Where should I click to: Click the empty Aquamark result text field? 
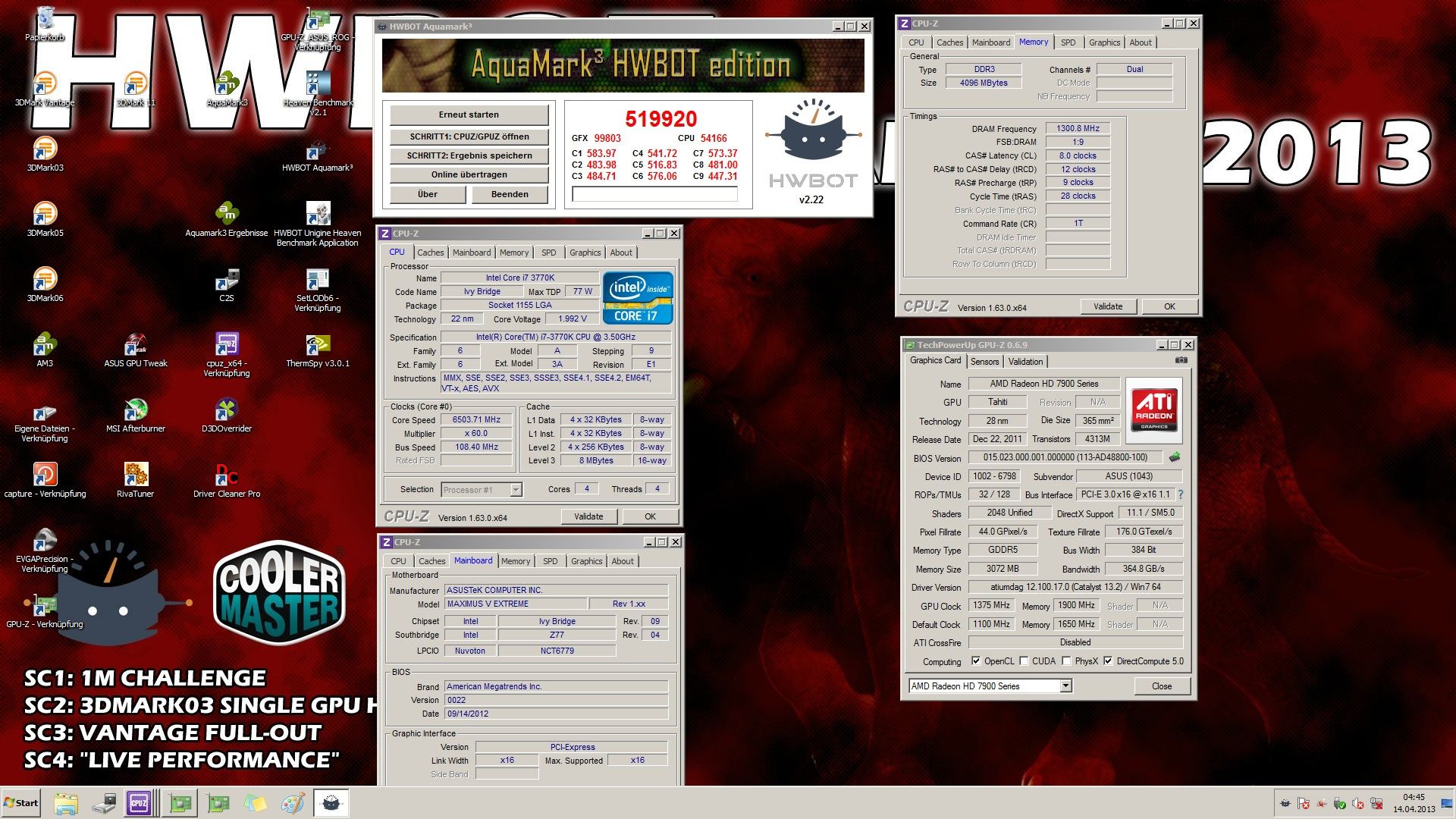pyautogui.click(x=654, y=195)
